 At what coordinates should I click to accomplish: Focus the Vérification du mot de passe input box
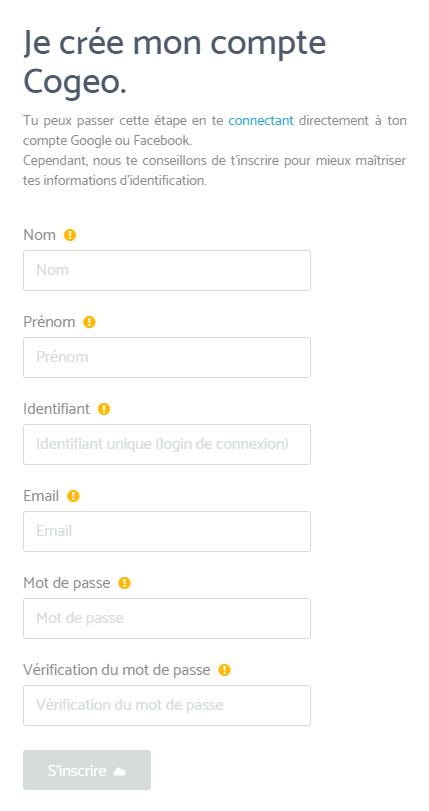pos(167,705)
